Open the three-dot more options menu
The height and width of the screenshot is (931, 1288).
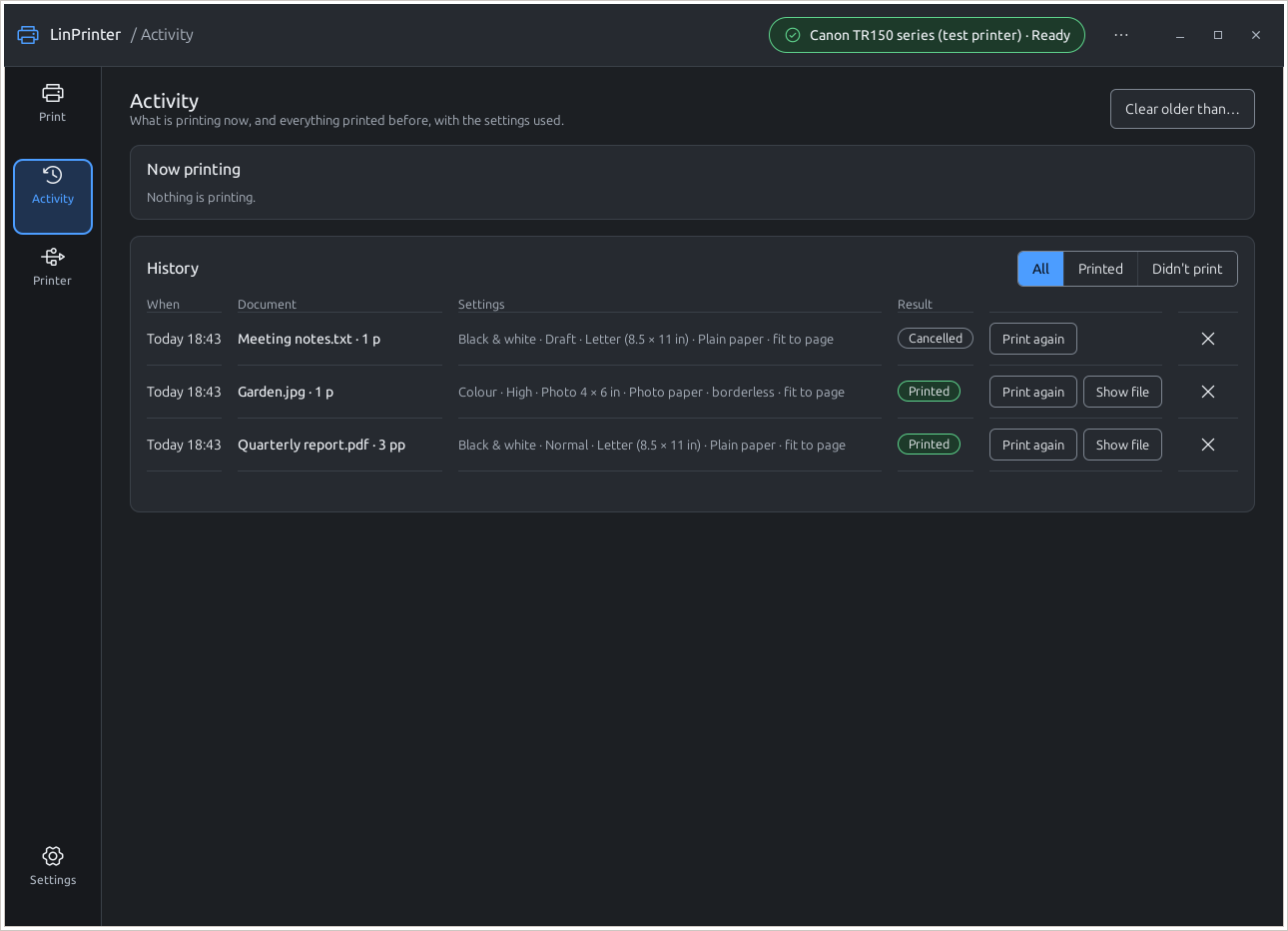[x=1121, y=35]
